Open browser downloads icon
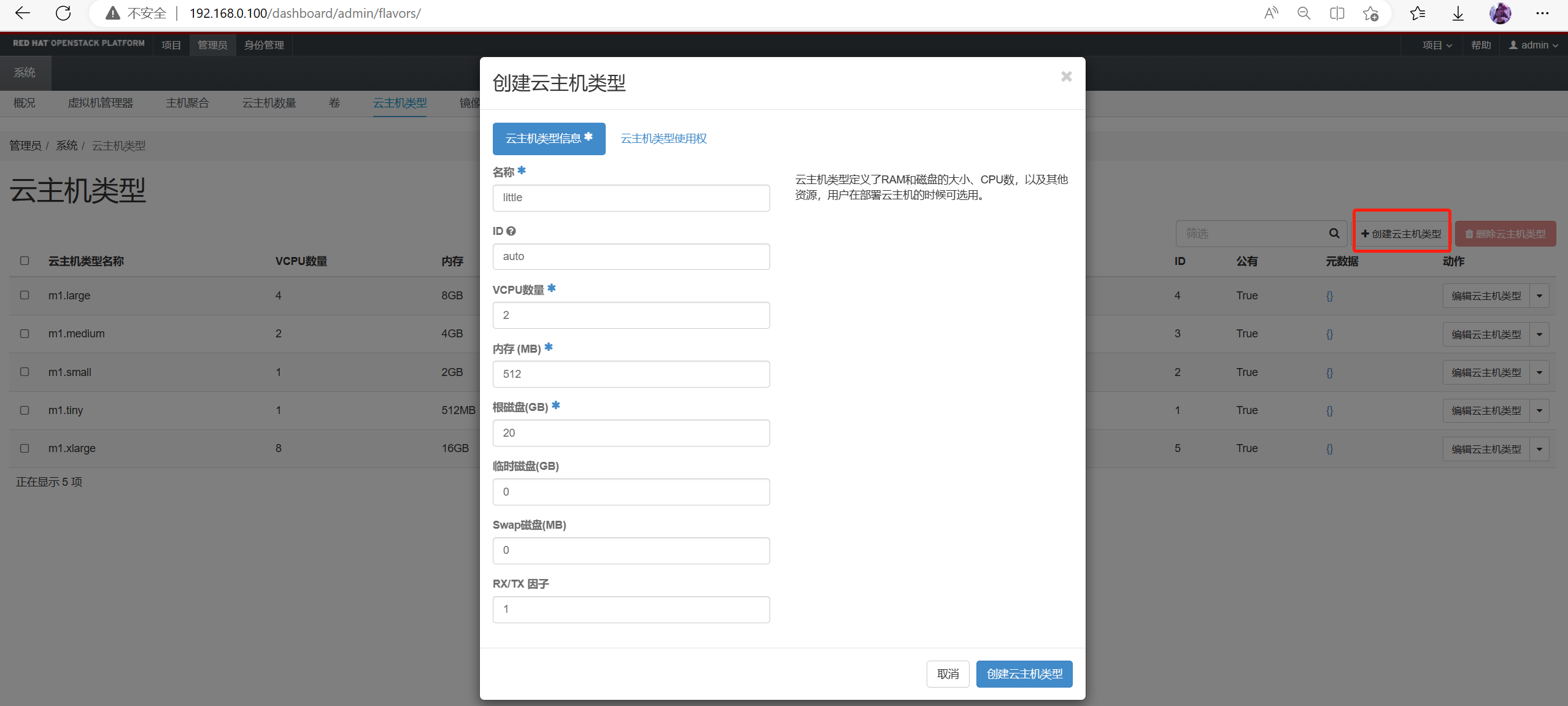The image size is (1568, 706). pyautogui.click(x=1458, y=13)
